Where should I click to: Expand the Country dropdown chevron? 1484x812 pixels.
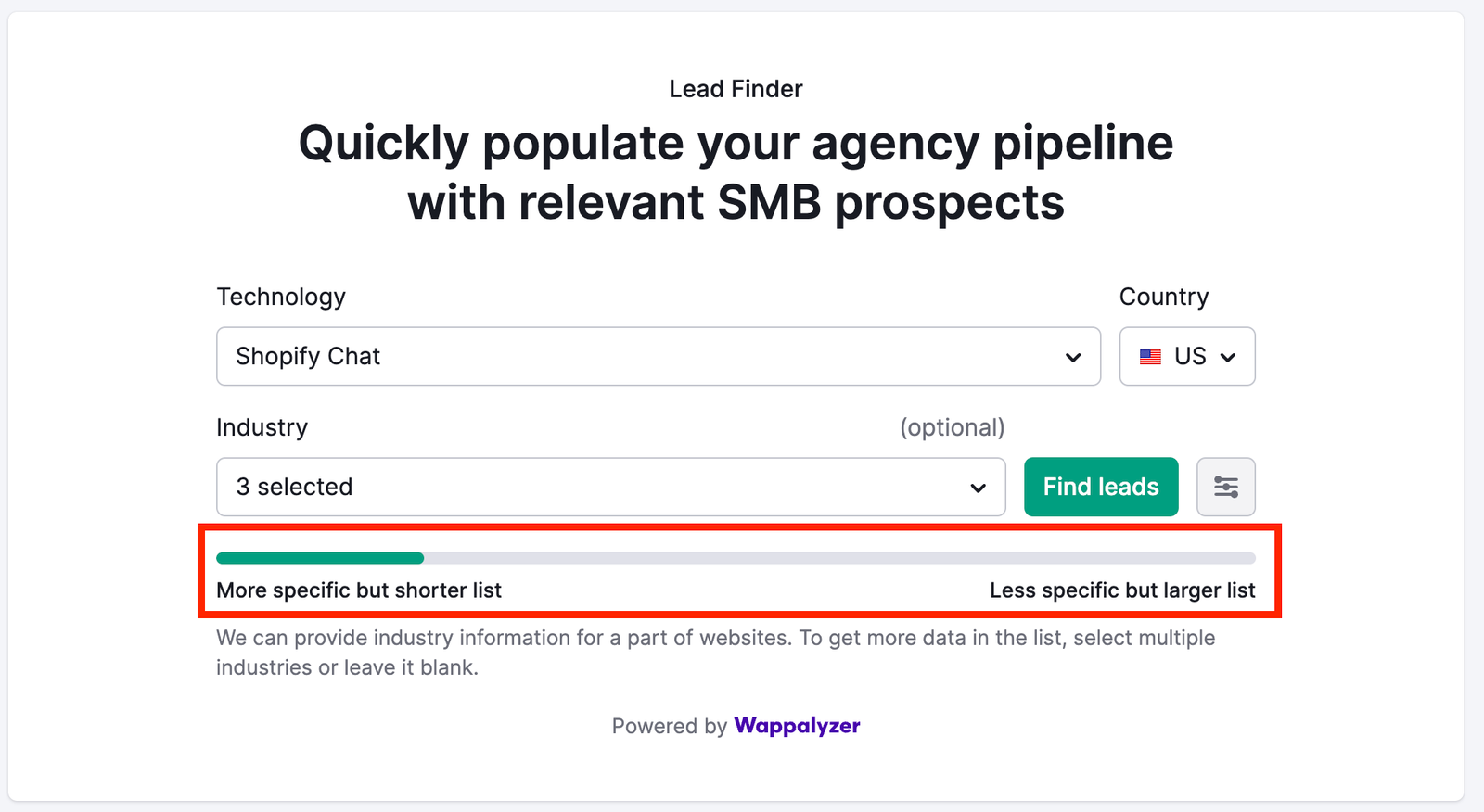pyautogui.click(x=1228, y=357)
